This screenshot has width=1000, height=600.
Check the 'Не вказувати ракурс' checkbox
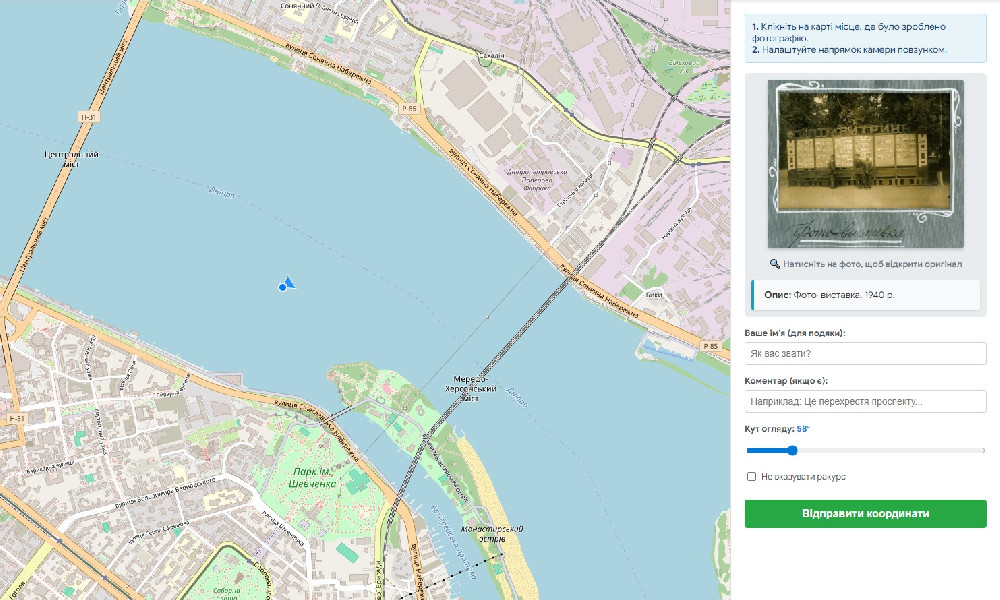pos(751,476)
